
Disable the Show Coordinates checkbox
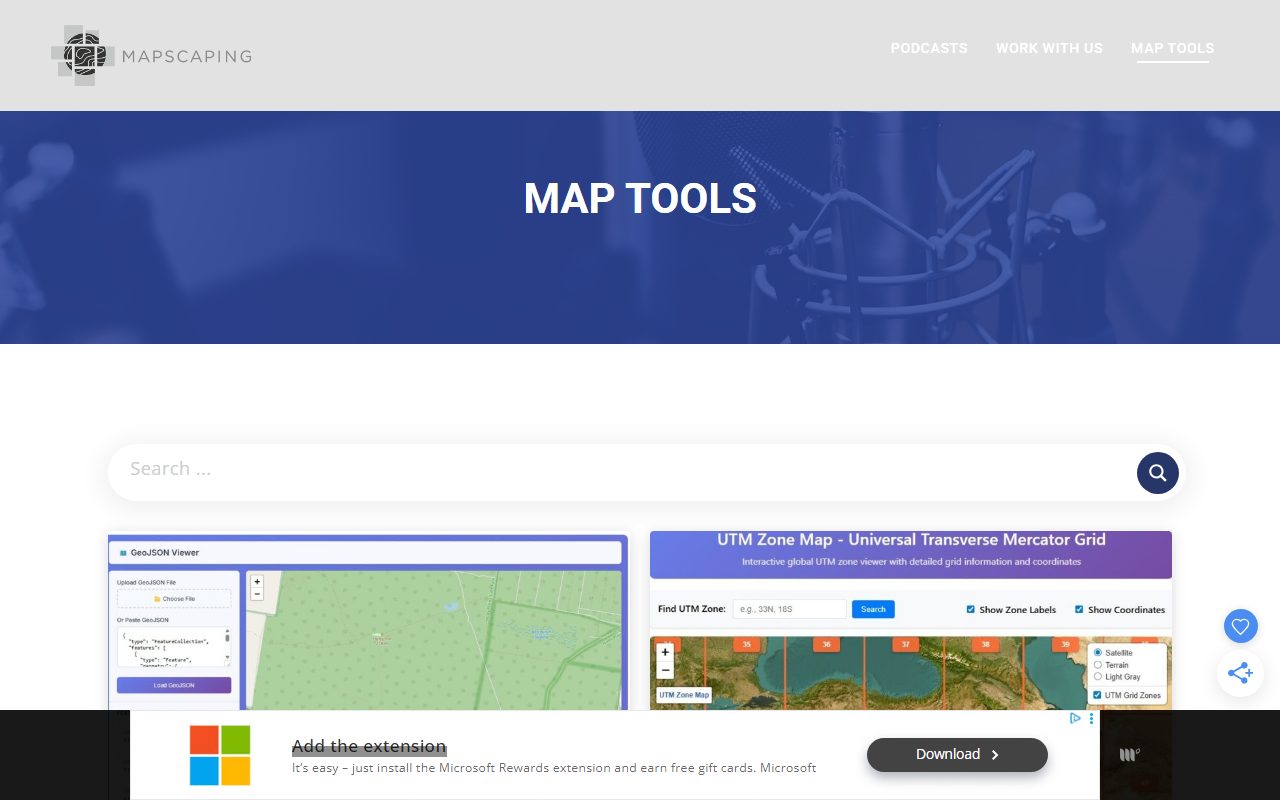(1078, 609)
